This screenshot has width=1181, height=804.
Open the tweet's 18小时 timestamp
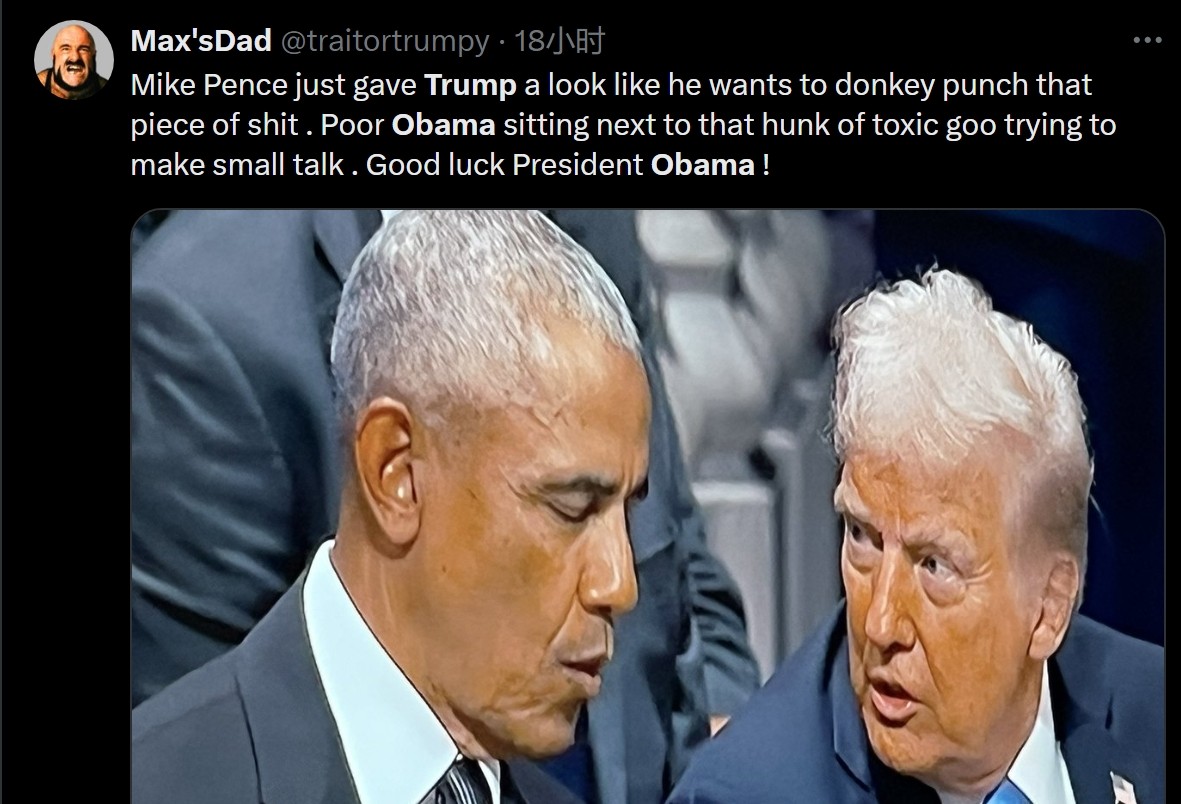(x=559, y=41)
